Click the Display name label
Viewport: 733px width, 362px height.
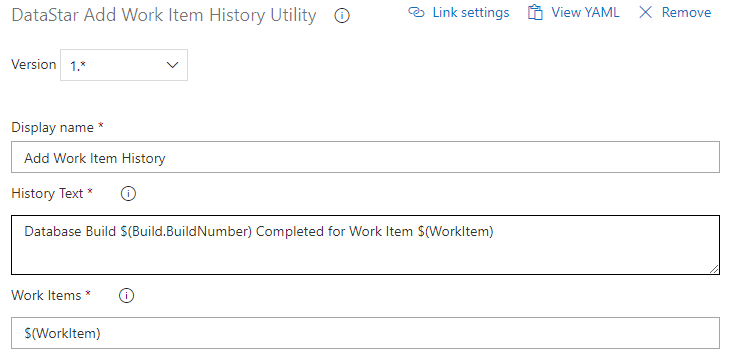(52, 127)
